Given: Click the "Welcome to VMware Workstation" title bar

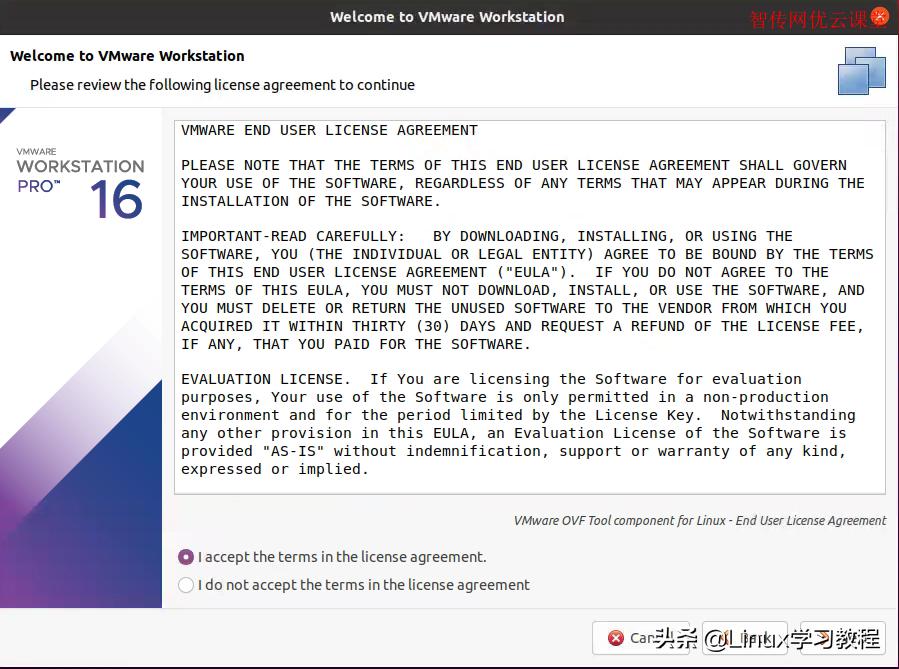Looking at the screenshot, I should [x=447, y=16].
